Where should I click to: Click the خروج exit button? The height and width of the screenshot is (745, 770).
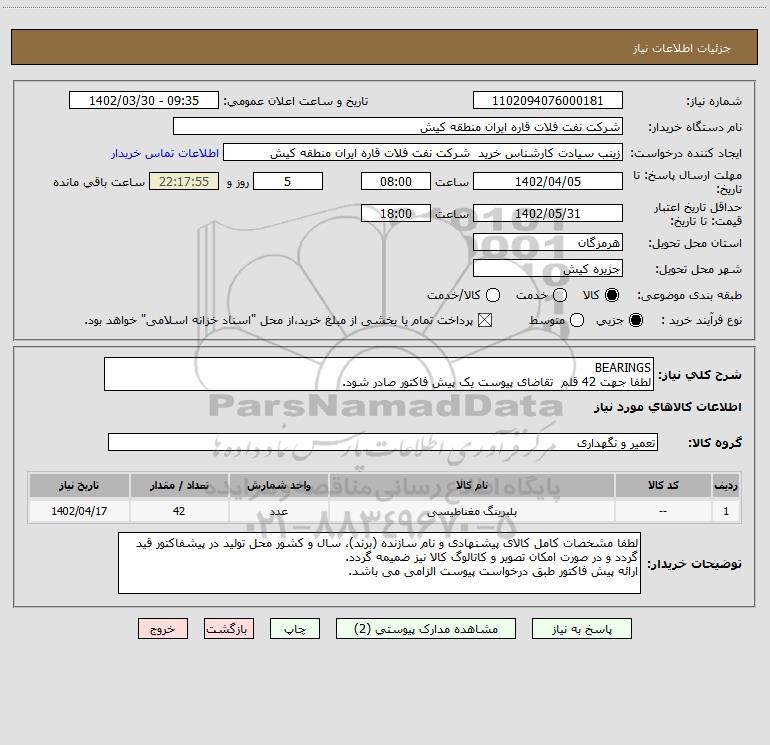click(163, 629)
